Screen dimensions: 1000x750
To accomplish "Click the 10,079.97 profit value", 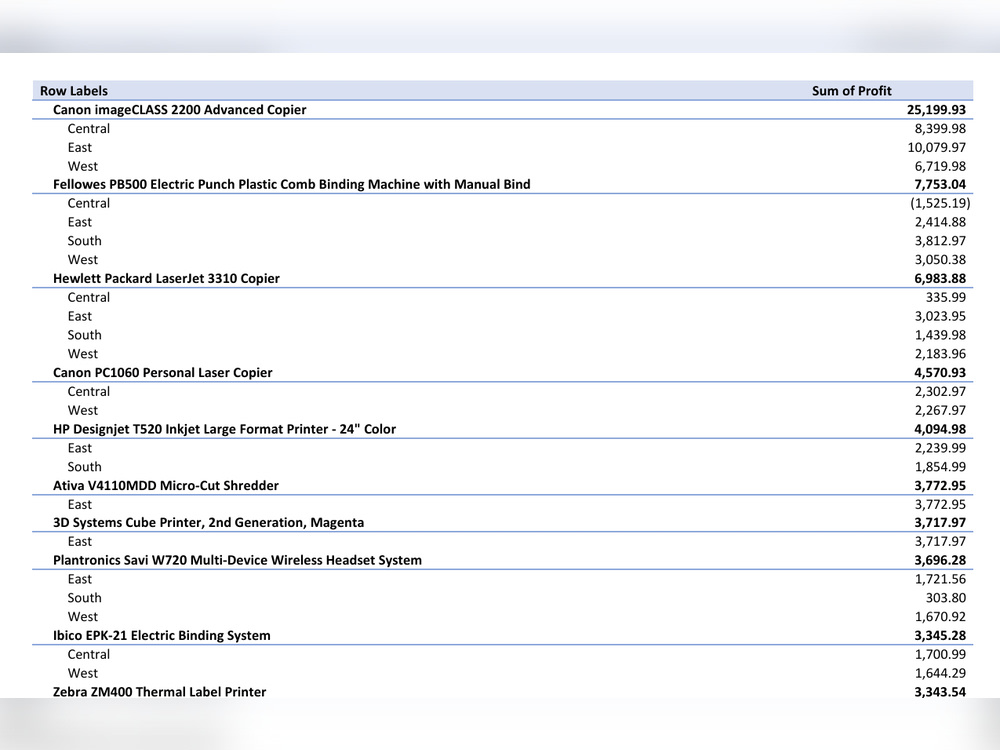I will pos(936,147).
